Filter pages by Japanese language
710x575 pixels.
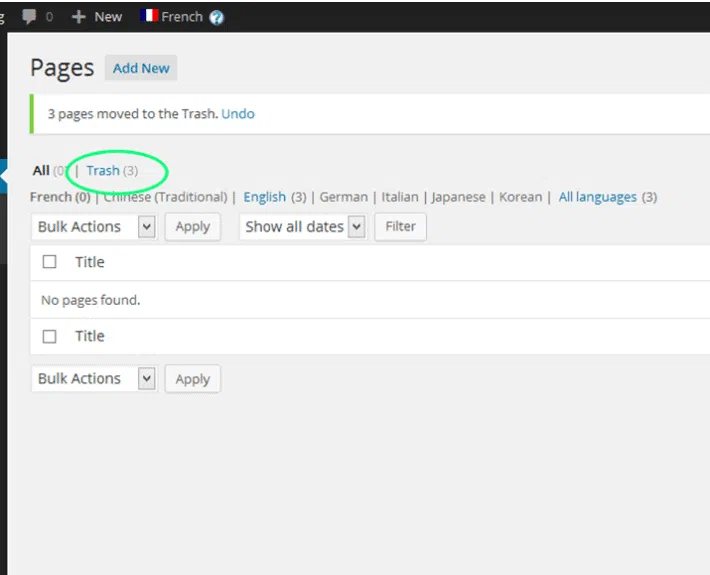point(458,197)
